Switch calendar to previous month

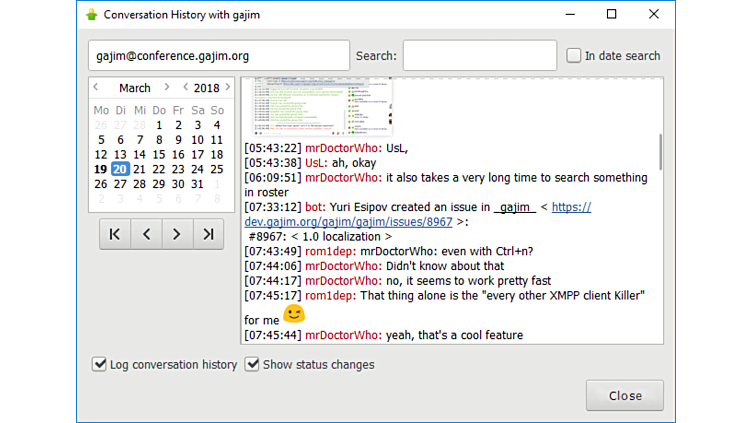pos(96,88)
